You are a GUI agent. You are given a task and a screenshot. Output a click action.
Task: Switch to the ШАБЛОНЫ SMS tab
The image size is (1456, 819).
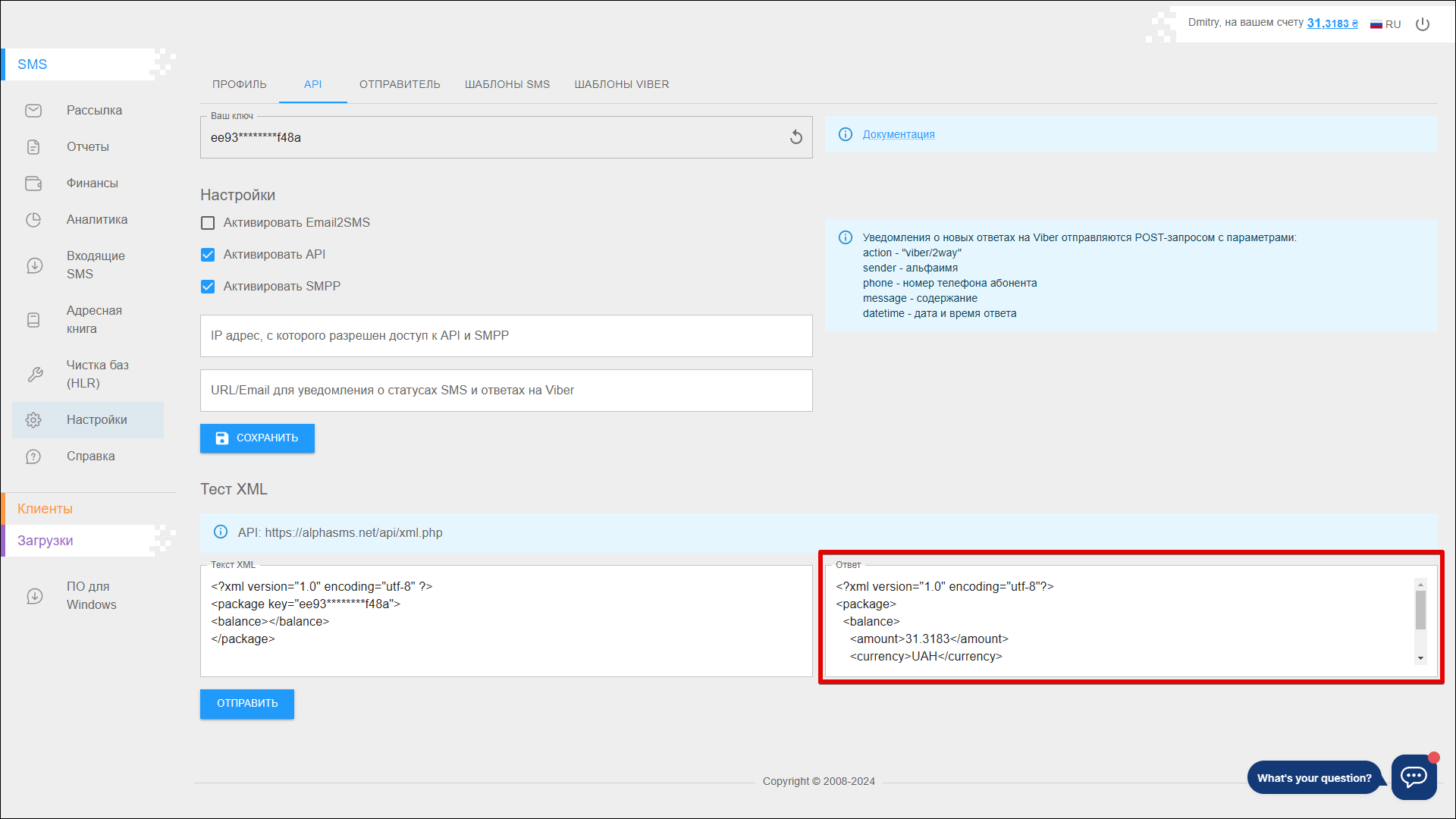507,84
